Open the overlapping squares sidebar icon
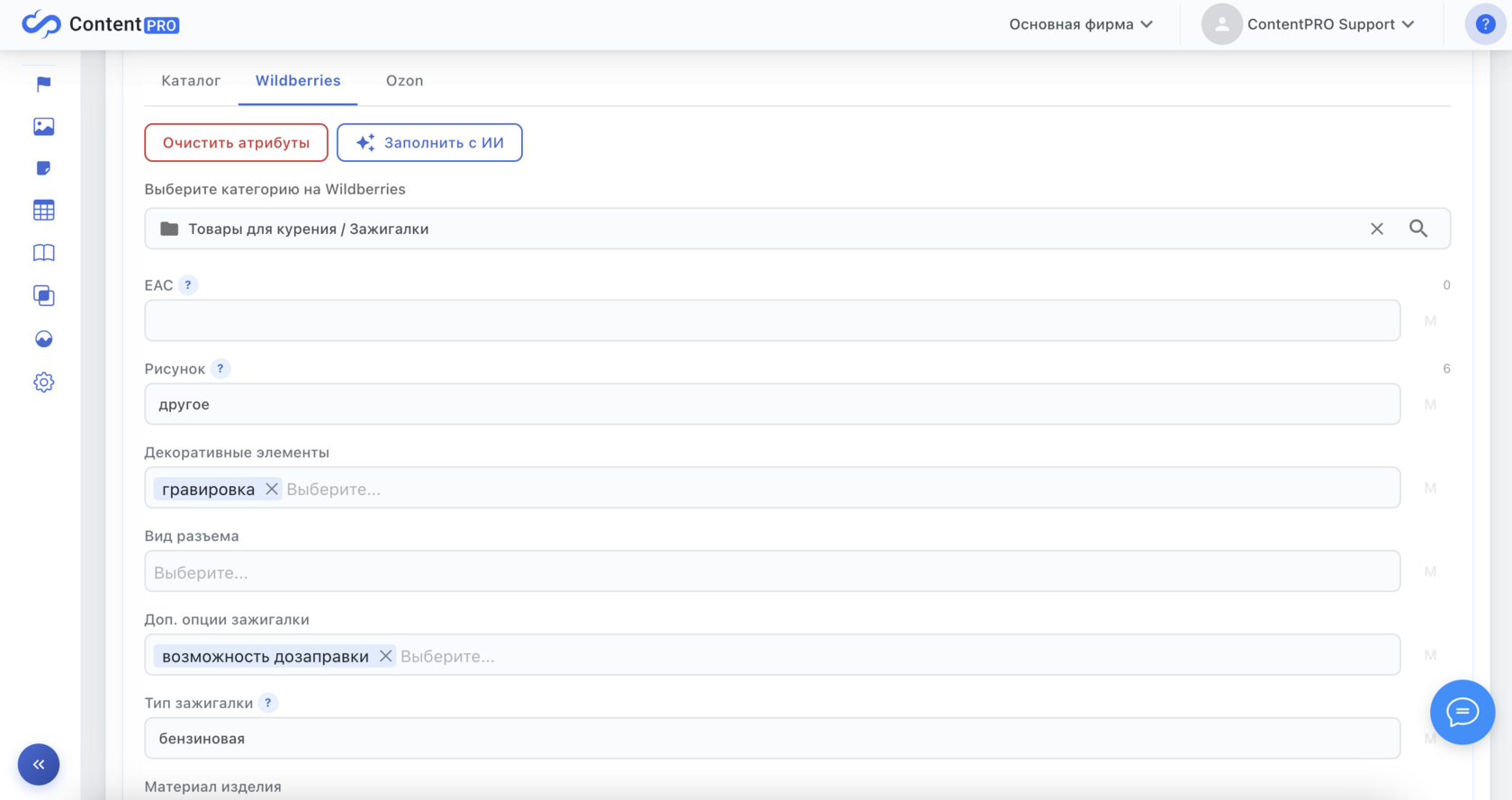The image size is (1512, 800). (x=43, y=295)
